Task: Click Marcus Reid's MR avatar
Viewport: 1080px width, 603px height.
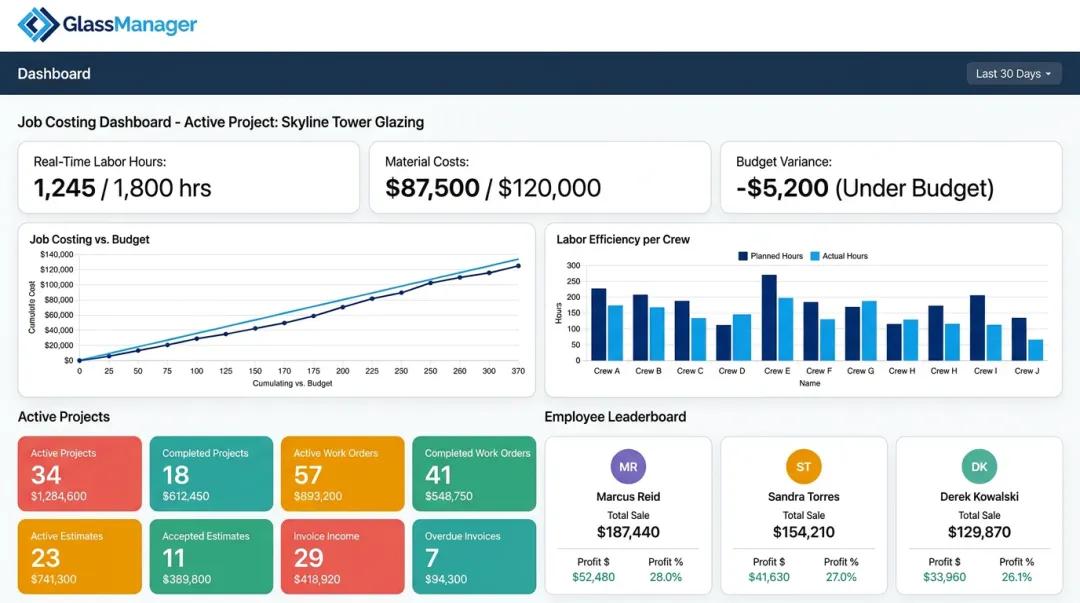Action: [627, 467]
